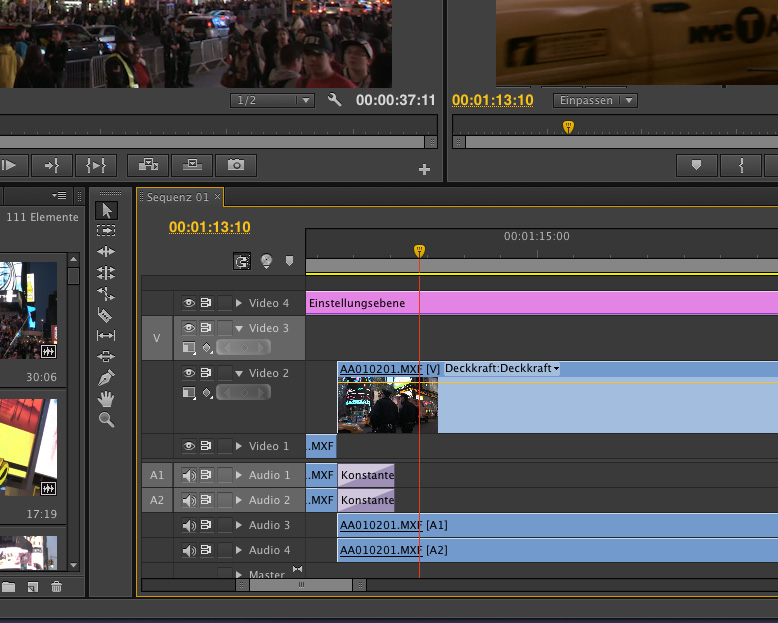This screenshot has height=623, width=778.
Task: Collapse the Video 3 track
Action: pyautogui.click(x=239, y=328)
